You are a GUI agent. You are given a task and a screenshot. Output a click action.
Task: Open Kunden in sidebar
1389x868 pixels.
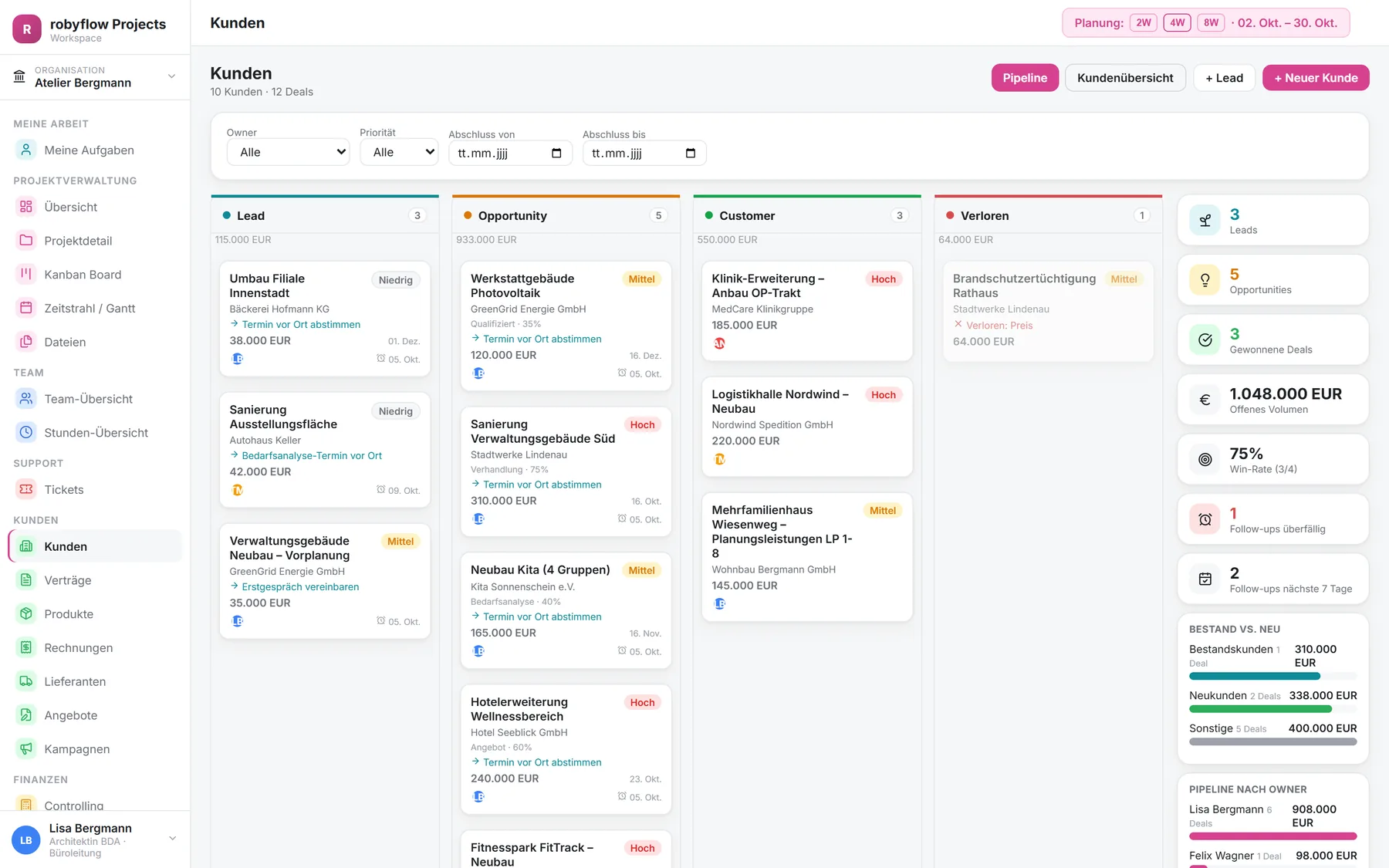point(96,546)
